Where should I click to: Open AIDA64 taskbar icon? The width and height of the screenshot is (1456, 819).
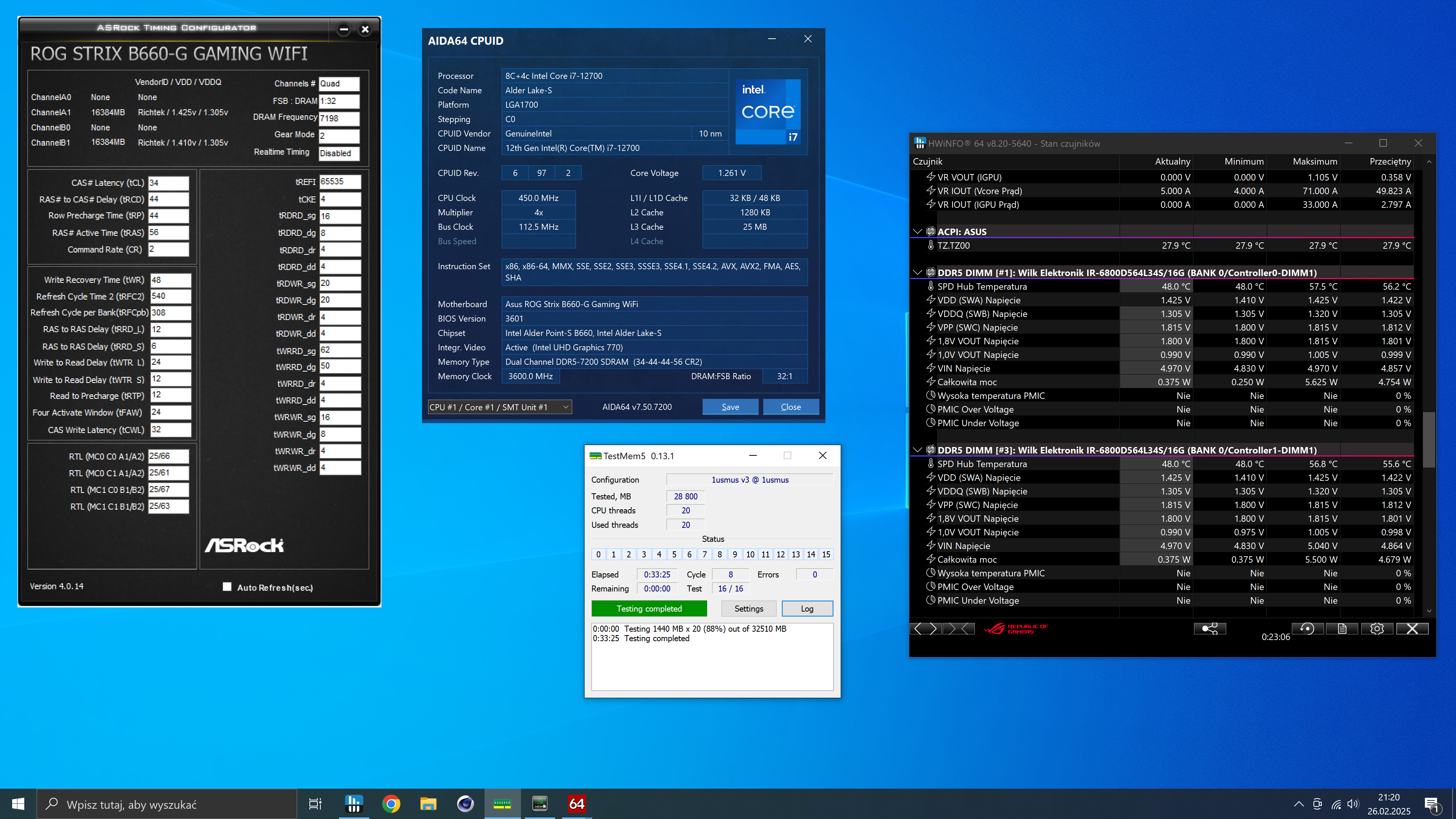[576, 803]
